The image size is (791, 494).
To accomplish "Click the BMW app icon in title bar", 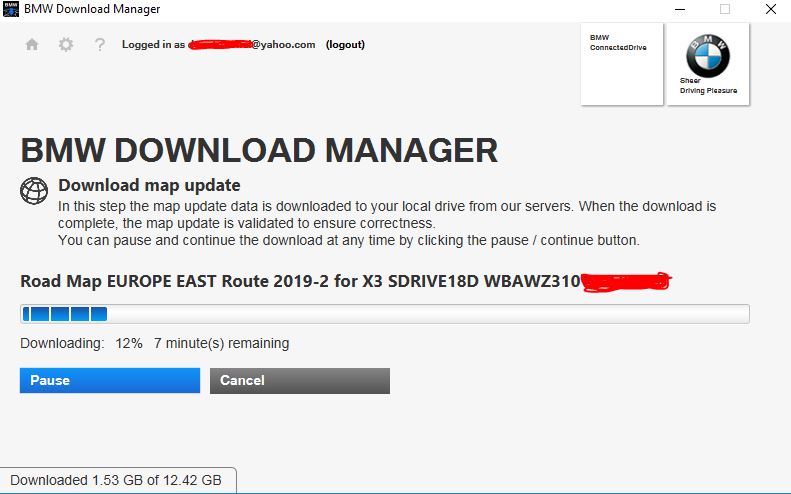I will 11,9.
